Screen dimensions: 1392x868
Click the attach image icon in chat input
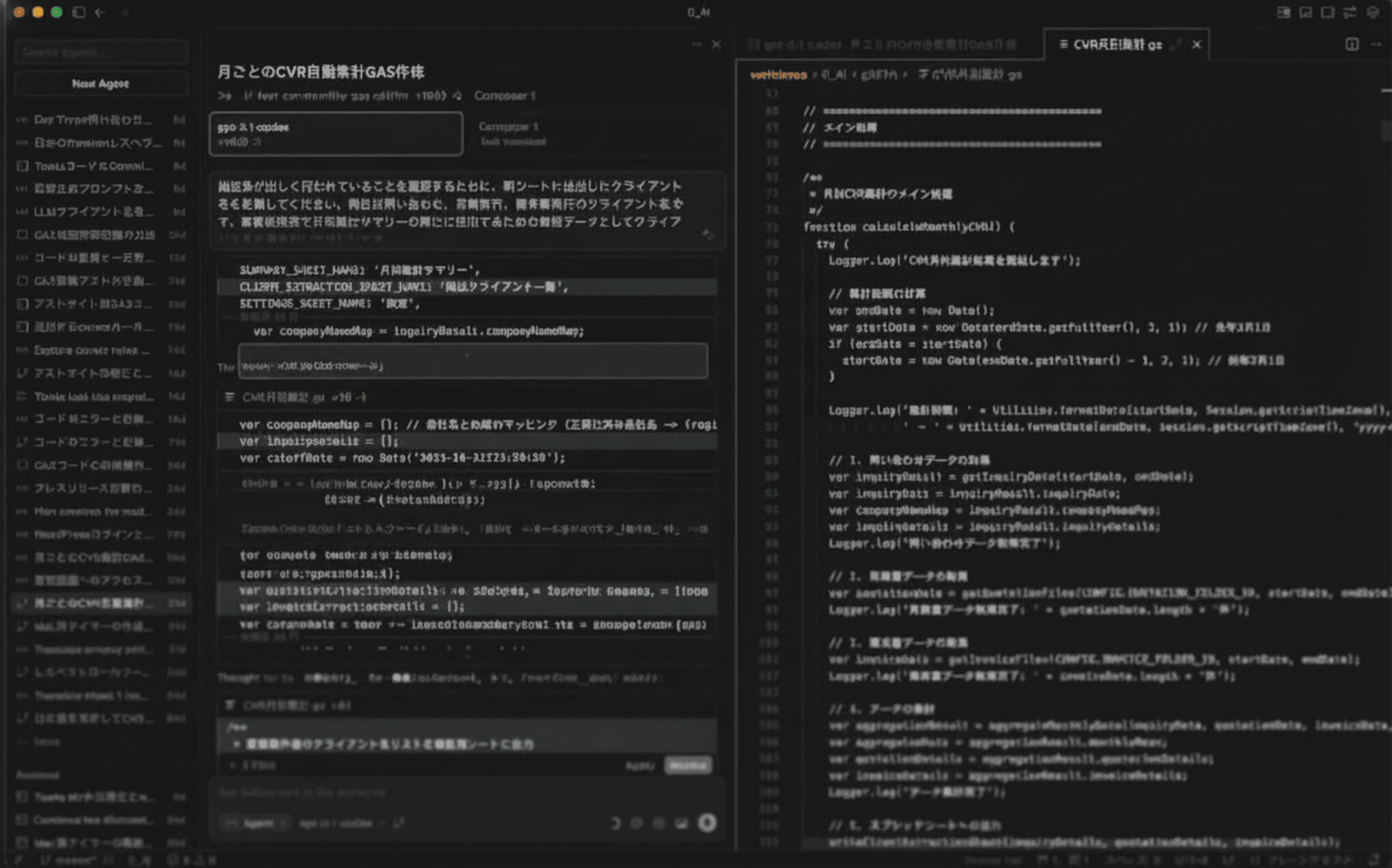pyautogui.click(x=681, y=823)
